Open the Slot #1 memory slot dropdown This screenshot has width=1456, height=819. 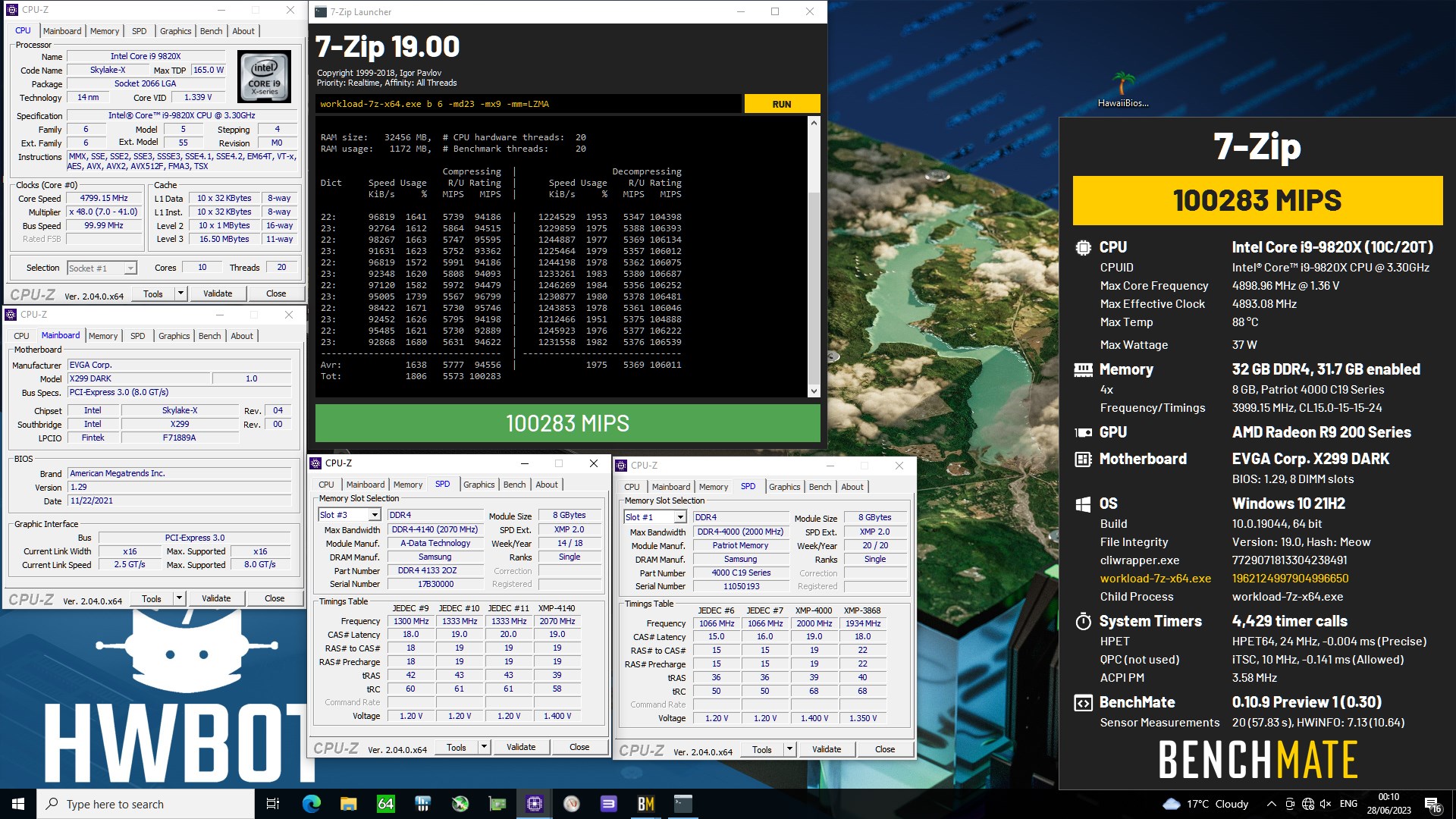(x=655, y=517)
